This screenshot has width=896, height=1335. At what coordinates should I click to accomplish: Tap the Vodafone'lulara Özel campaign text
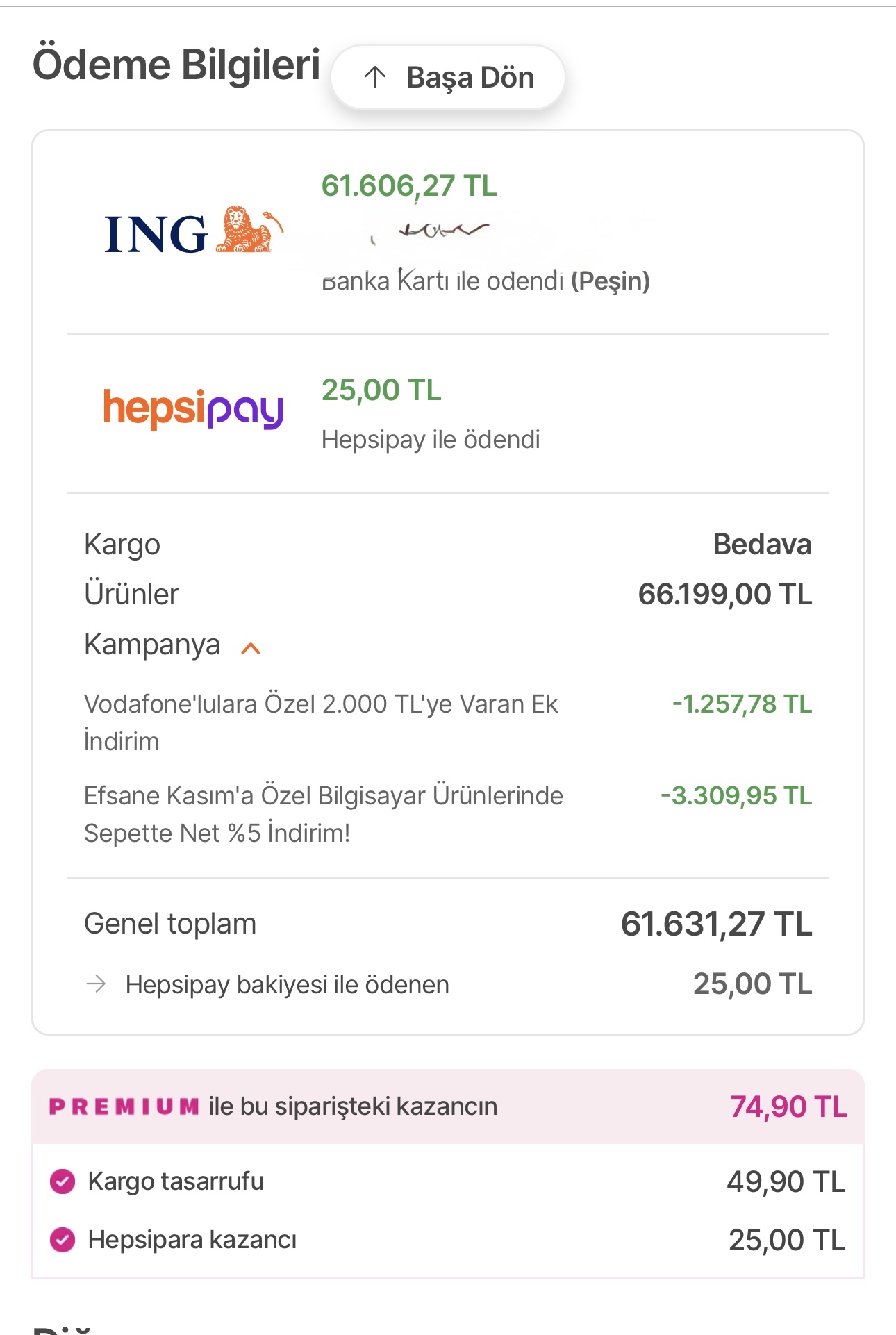click(321, 722)
